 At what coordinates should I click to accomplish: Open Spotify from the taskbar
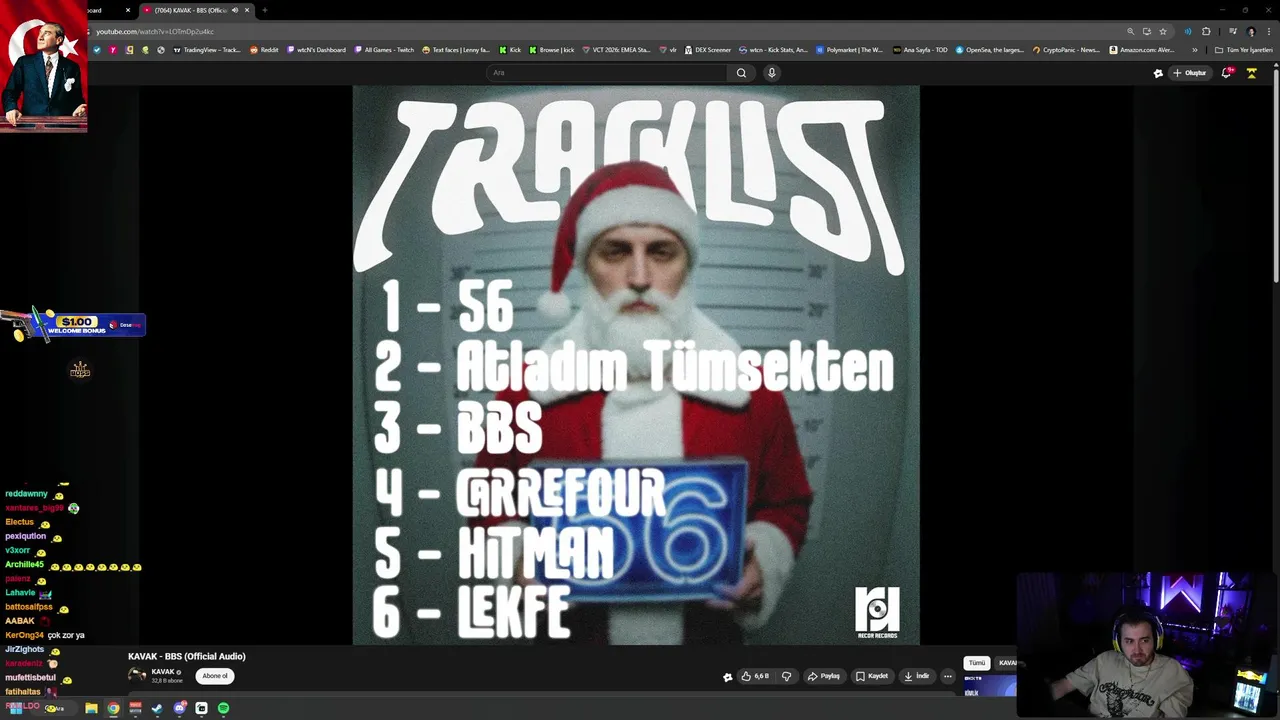coord(223,708)
